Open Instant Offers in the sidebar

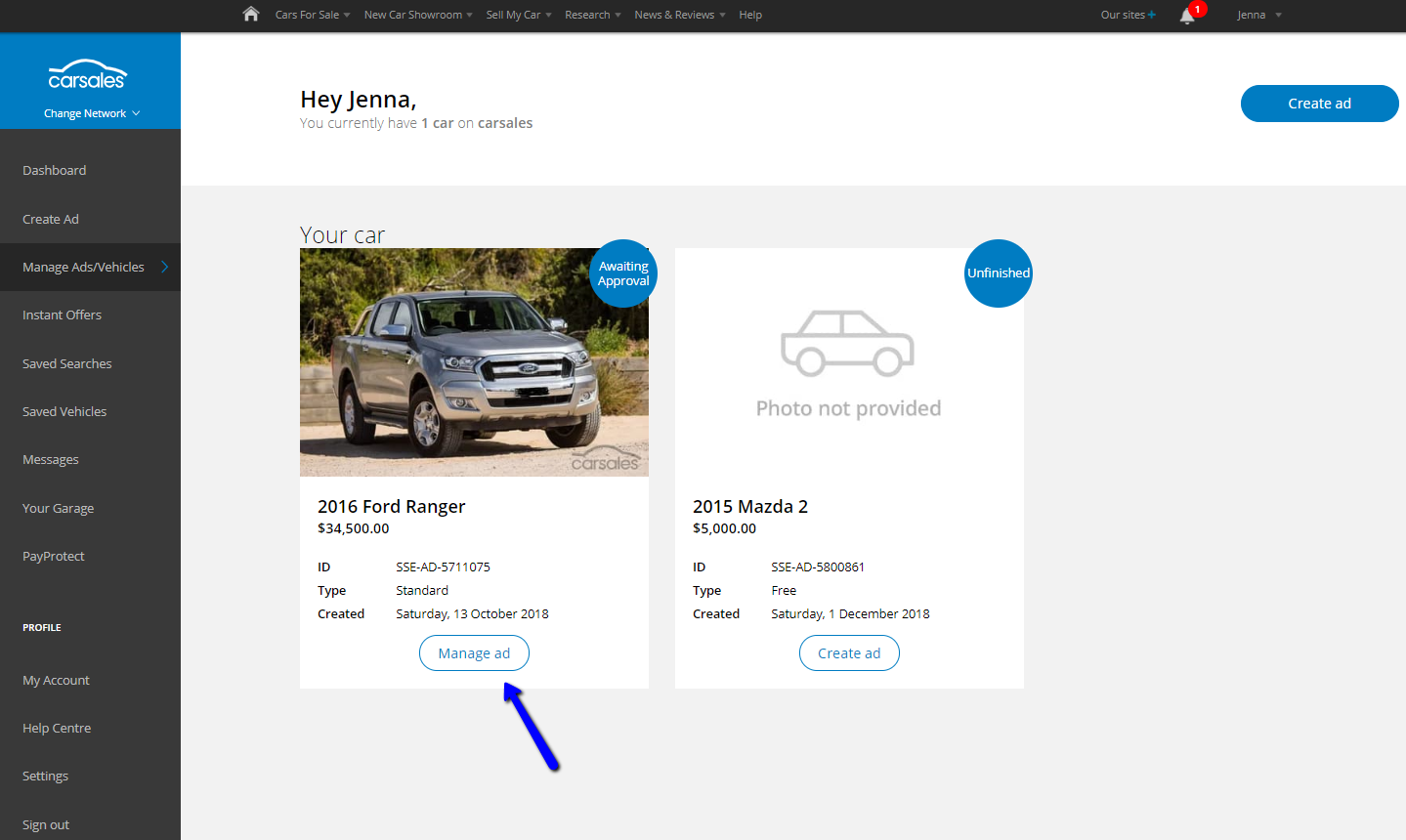coord(63,315)
